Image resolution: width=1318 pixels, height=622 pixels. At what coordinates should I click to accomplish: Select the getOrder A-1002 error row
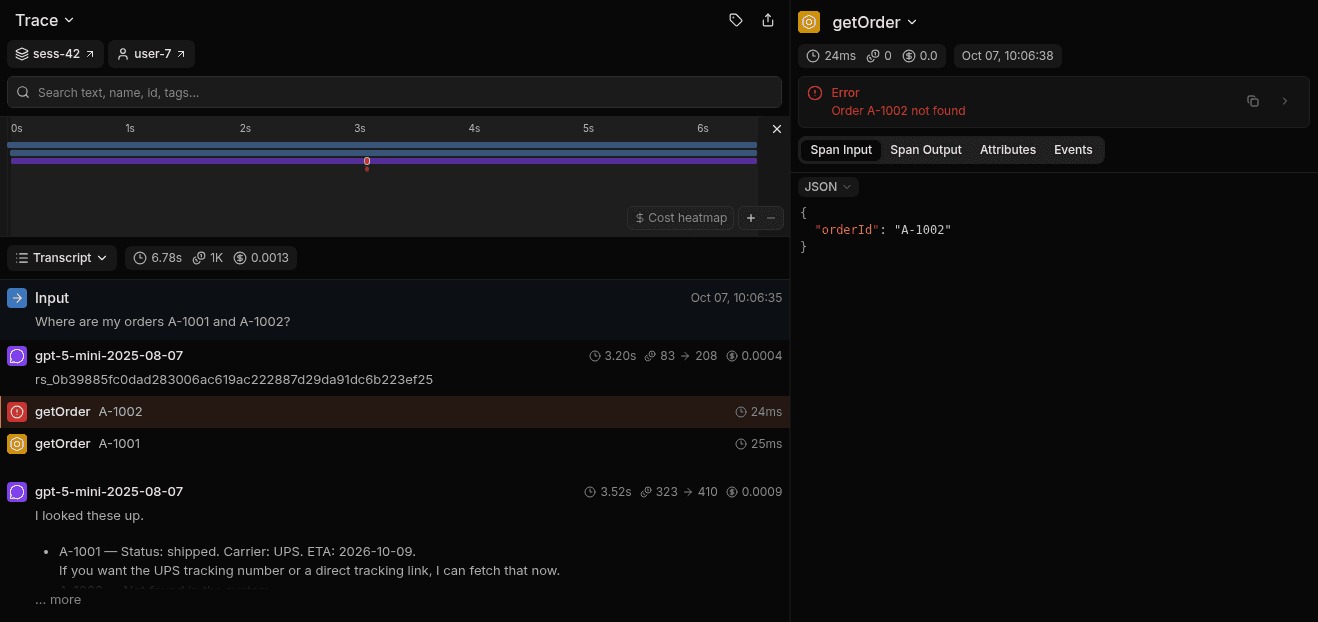click(x=395, y=412)
